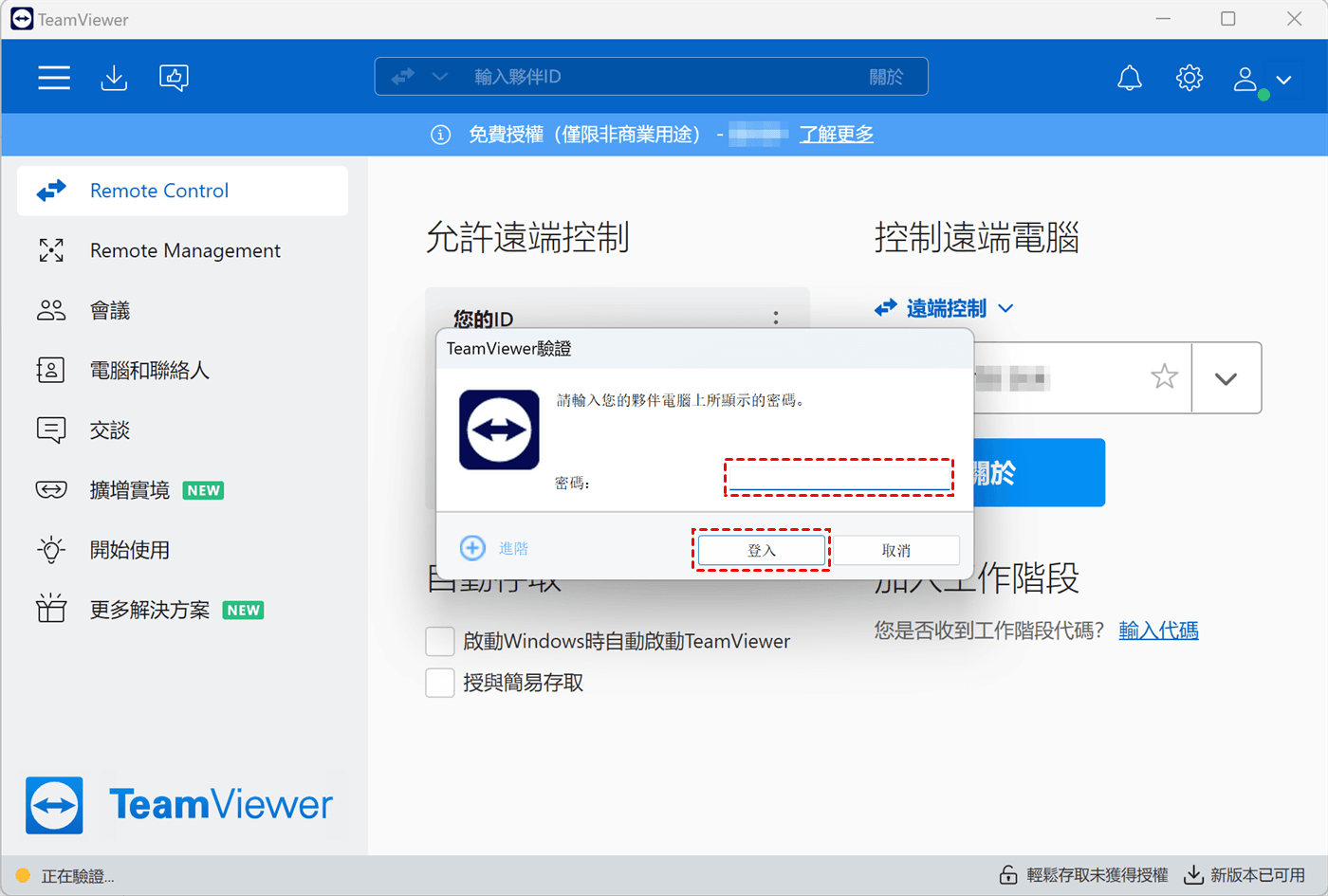1328x896 pixels.
Task: Click the 控制遠端電腦 heading
Action: (977, 237)
